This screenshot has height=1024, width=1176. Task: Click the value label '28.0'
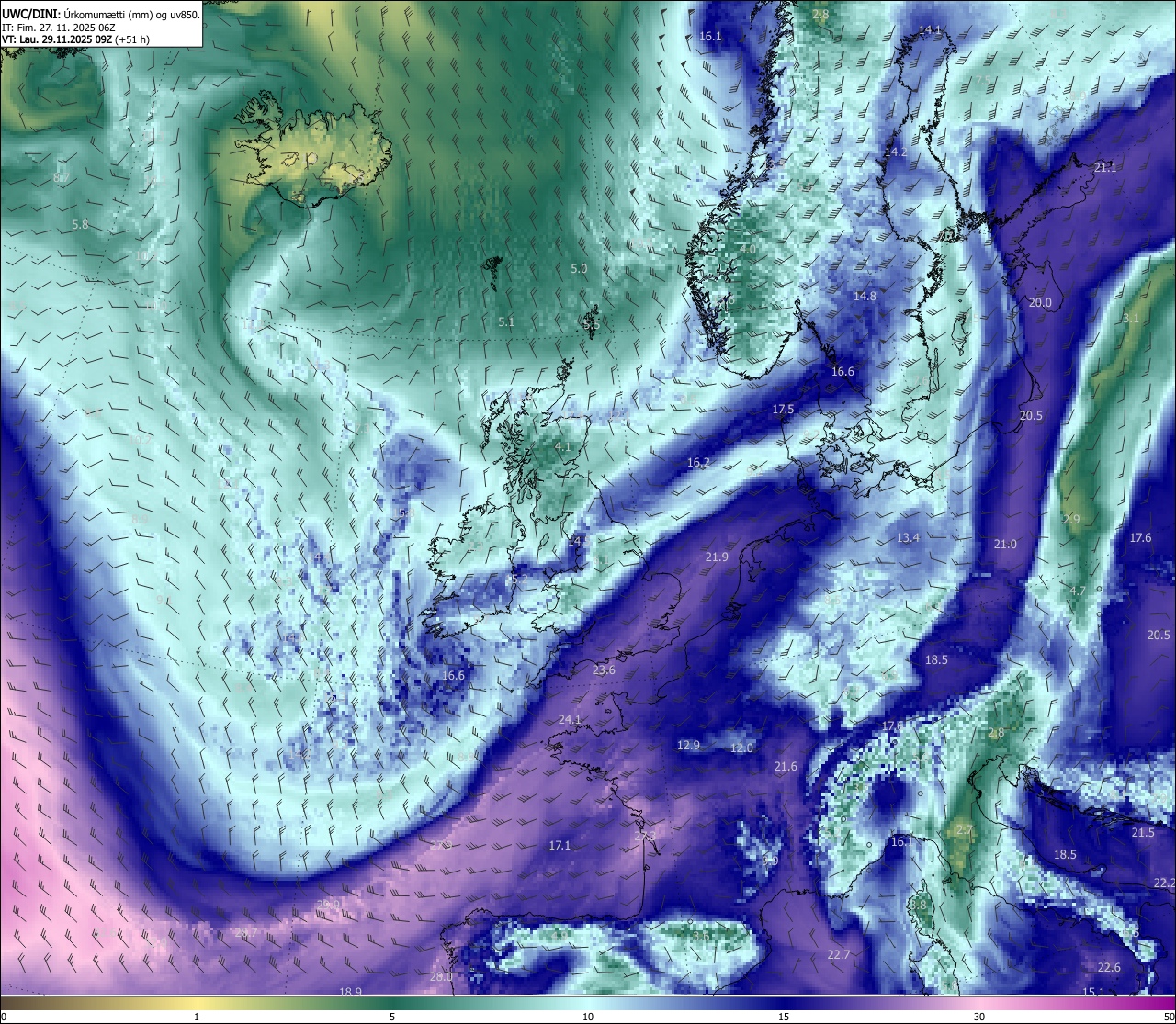442,977
